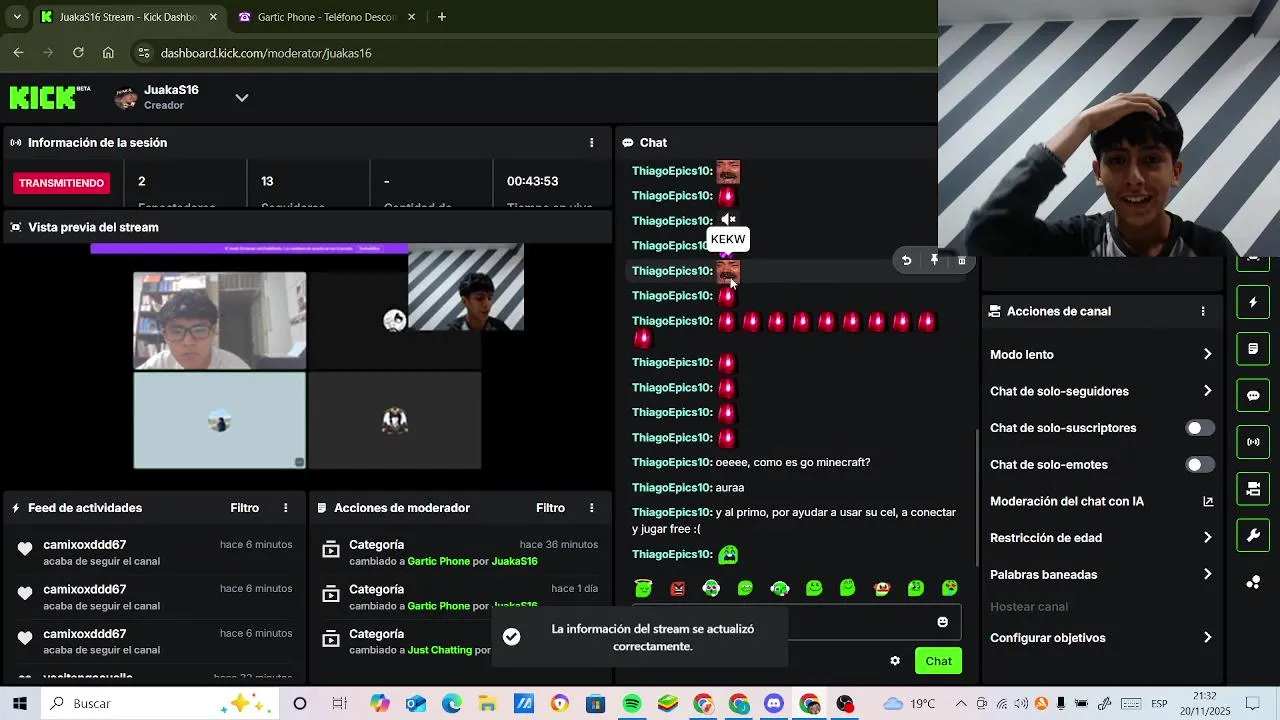Click the TRANSMITIENDO status badge
The width and height of the screenshot is (1280, 720).
click(61, 183)
